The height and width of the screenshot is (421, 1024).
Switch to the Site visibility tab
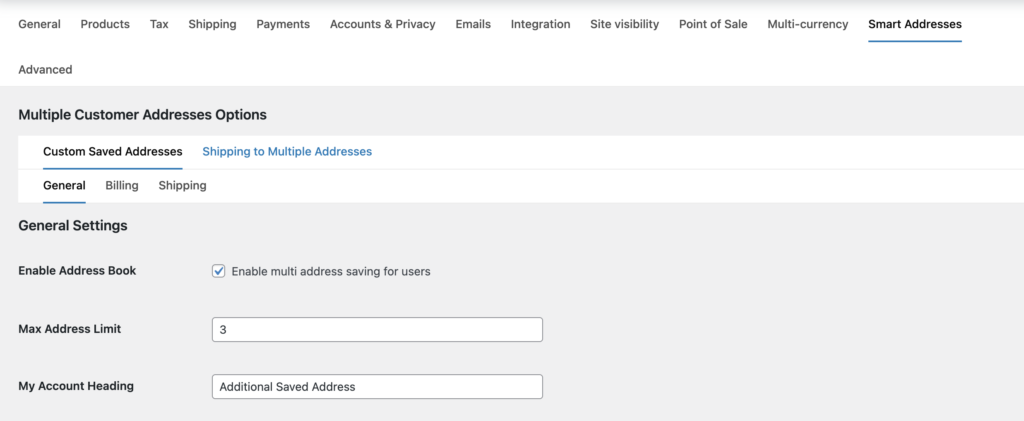tap(624, 24)
